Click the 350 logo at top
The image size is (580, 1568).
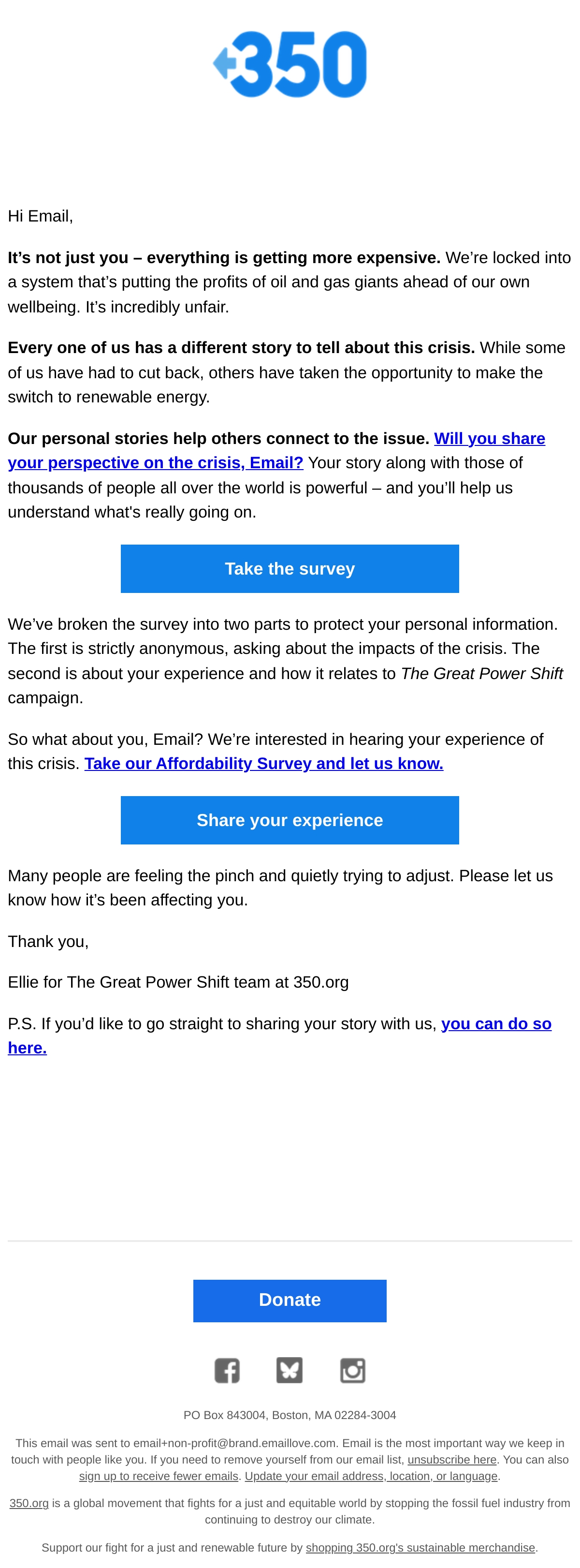[x=290, y=64]
